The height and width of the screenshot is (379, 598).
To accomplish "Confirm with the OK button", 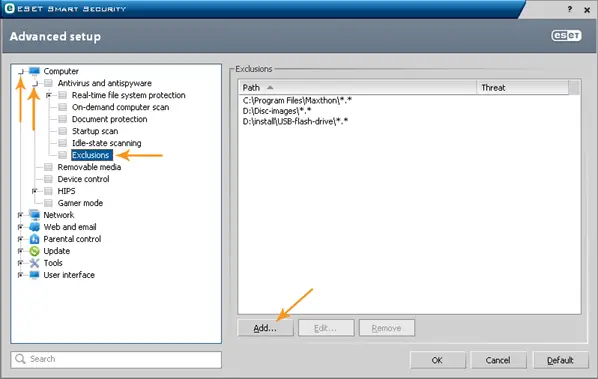I will pyautogui.click(x=437, y=360).
